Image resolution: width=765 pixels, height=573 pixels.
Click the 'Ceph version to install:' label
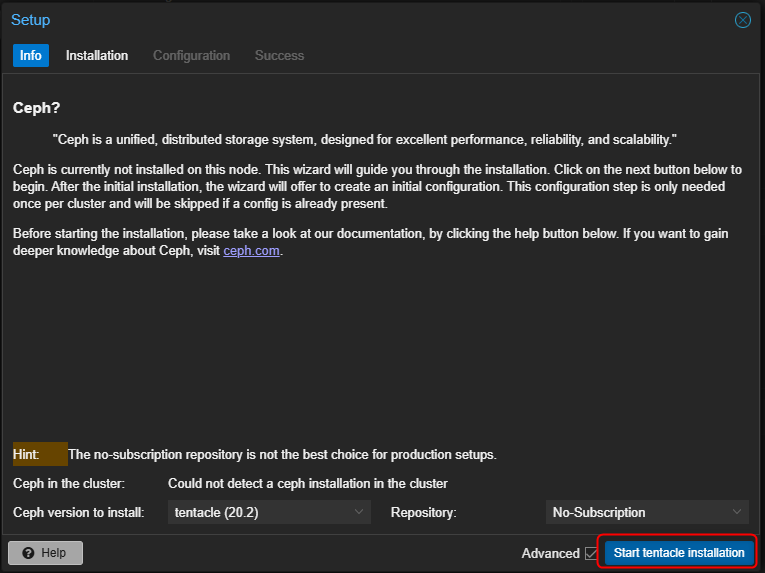pos(79,512)
